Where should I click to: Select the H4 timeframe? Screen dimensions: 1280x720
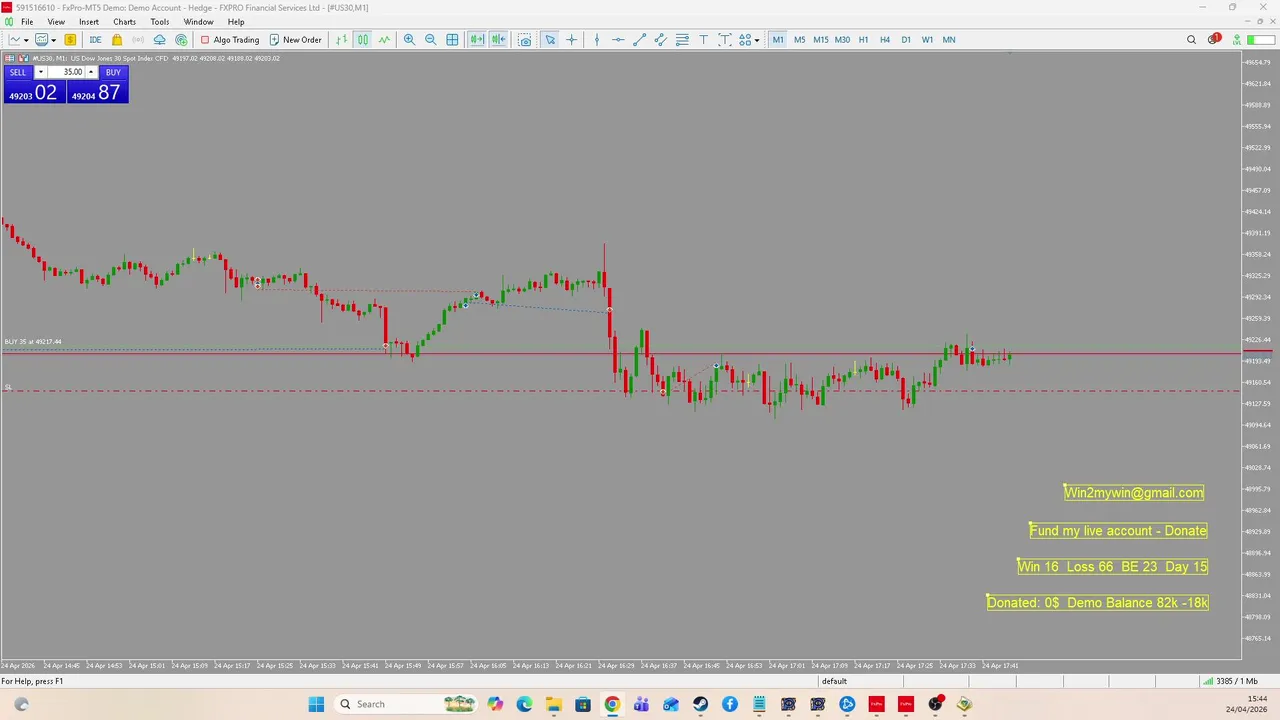pos(885,40)
